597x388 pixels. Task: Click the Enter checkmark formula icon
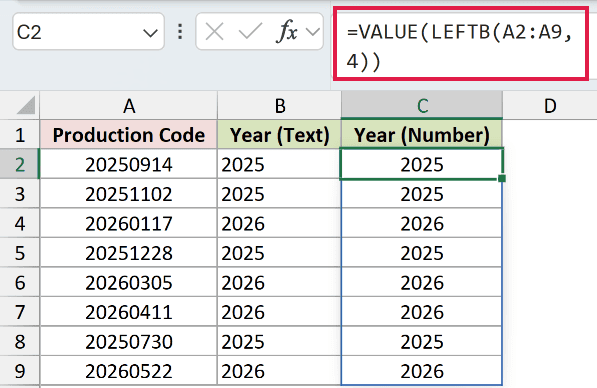(250, 32)
